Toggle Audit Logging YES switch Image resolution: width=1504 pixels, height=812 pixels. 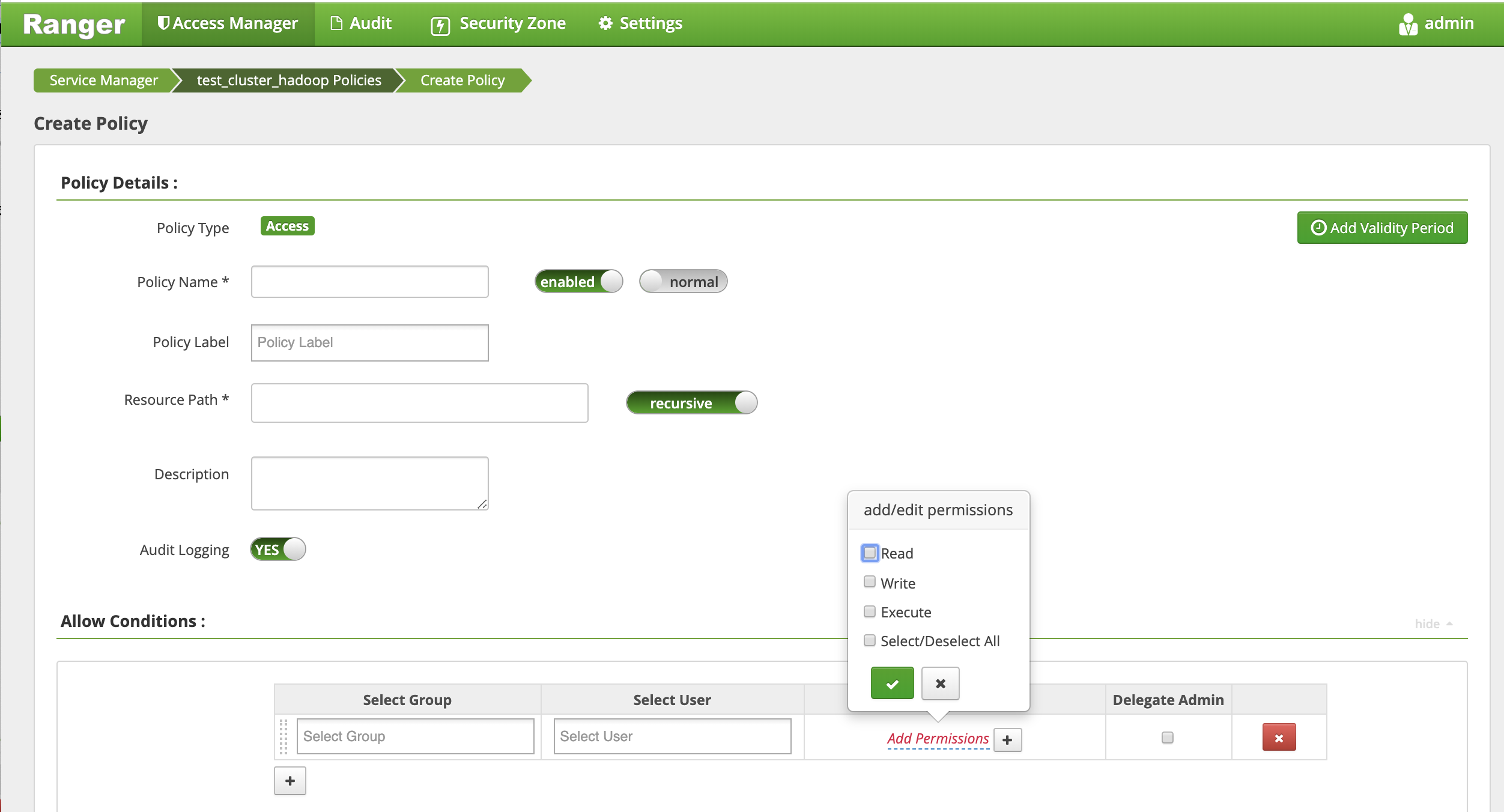click(277, 549)
